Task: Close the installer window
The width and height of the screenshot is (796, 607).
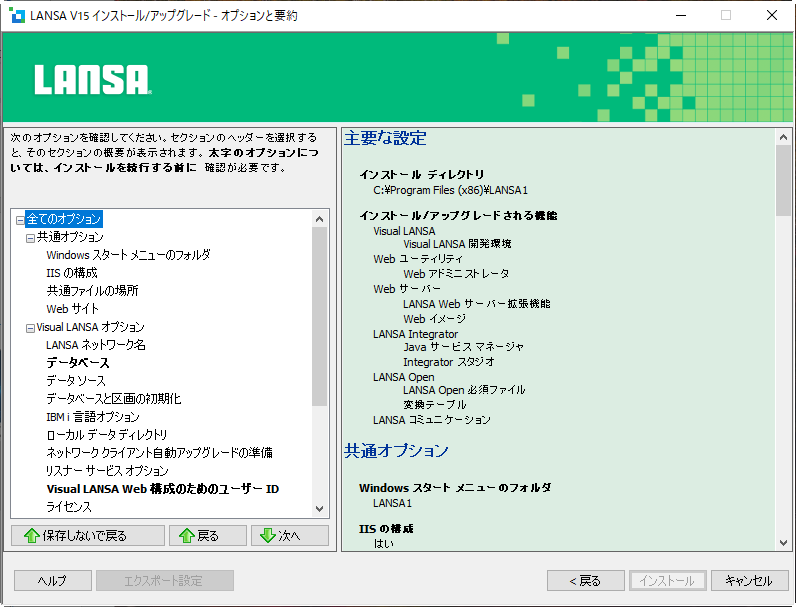Action: click(772, 15)
